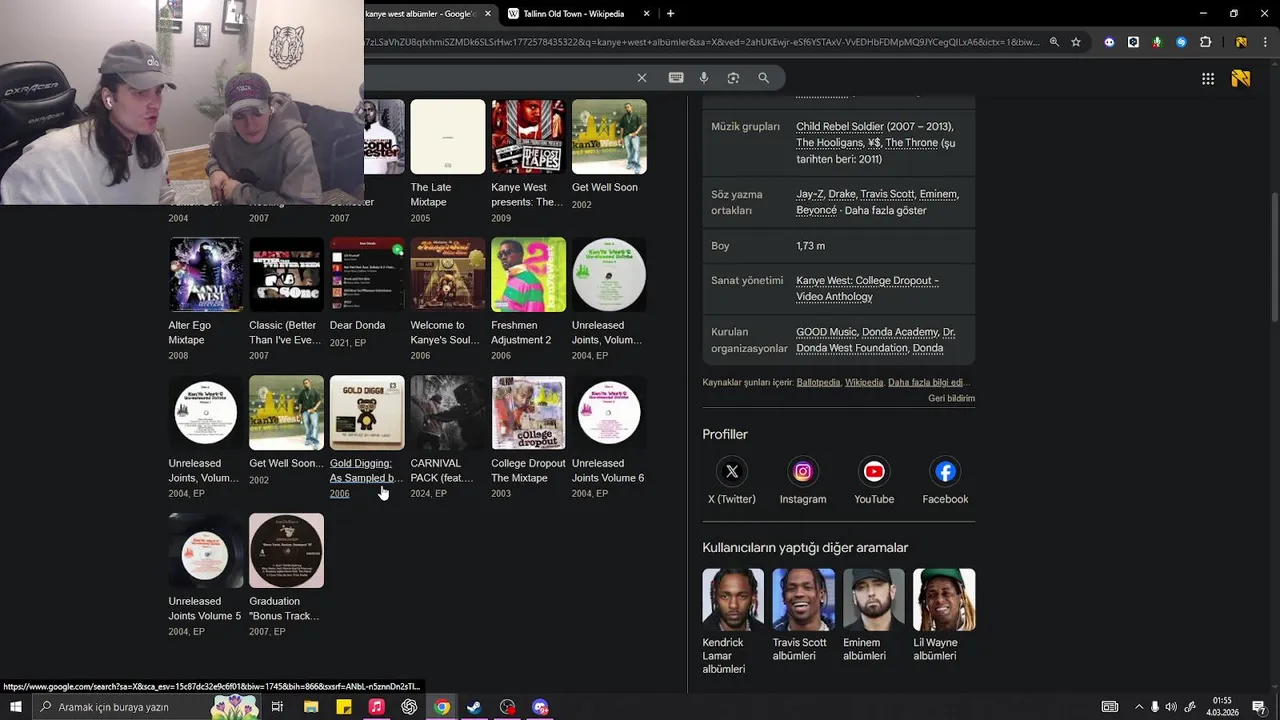
Task: Open Travis Scott albümleri suggestion
Action: click(x=803, y=616)
